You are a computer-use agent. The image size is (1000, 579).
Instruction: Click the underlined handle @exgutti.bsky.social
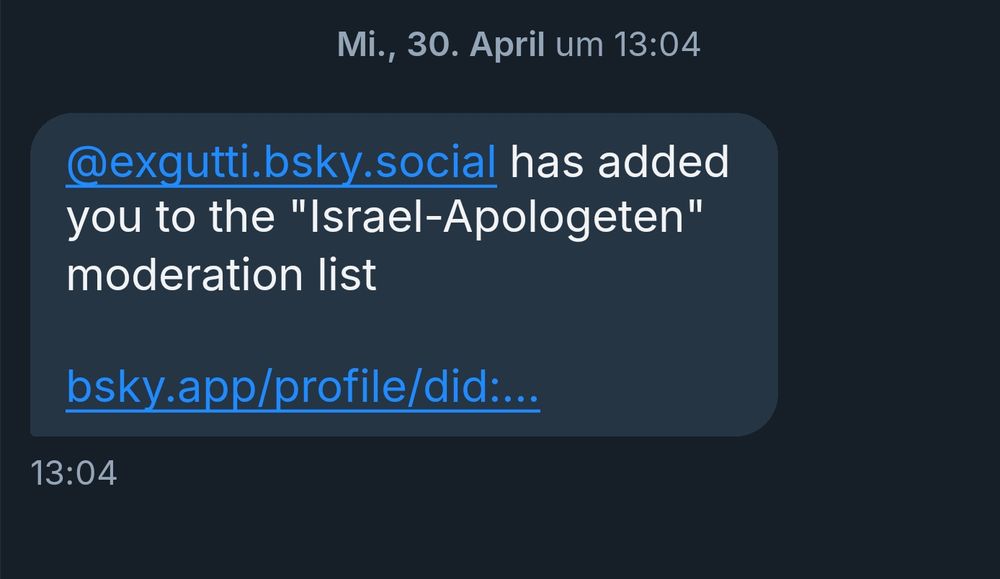(280, 160)
